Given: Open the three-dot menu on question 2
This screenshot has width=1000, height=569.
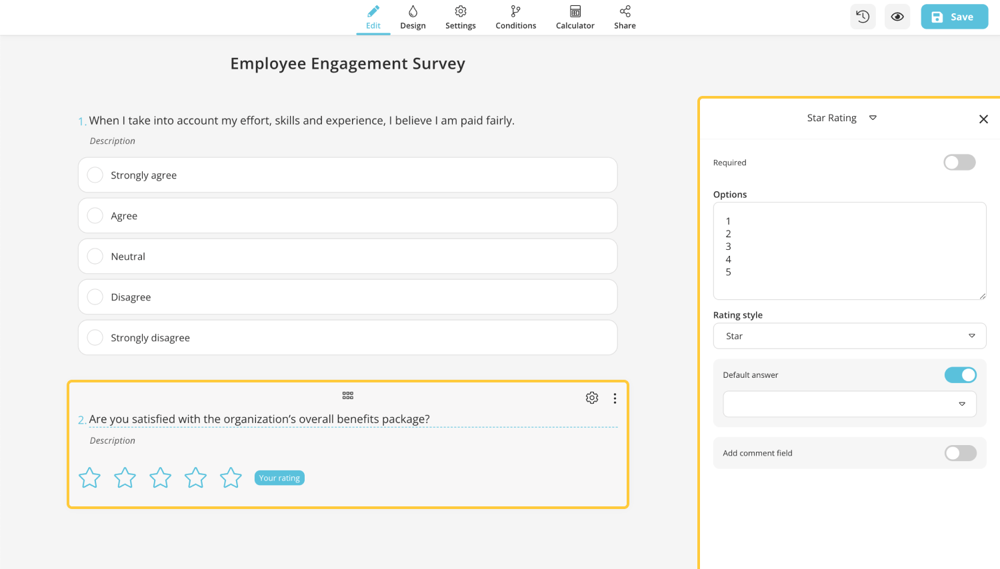Looking at the screenshot, I should click(x=615, y=398).
